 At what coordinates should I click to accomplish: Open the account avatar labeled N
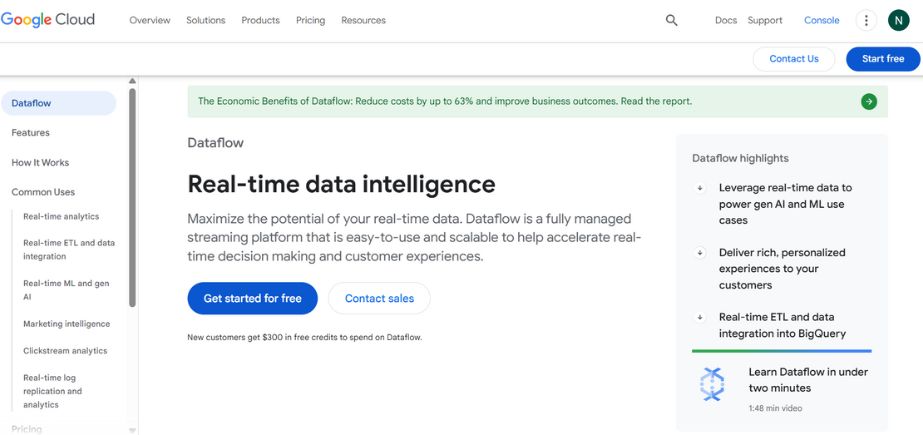(899, 21)
